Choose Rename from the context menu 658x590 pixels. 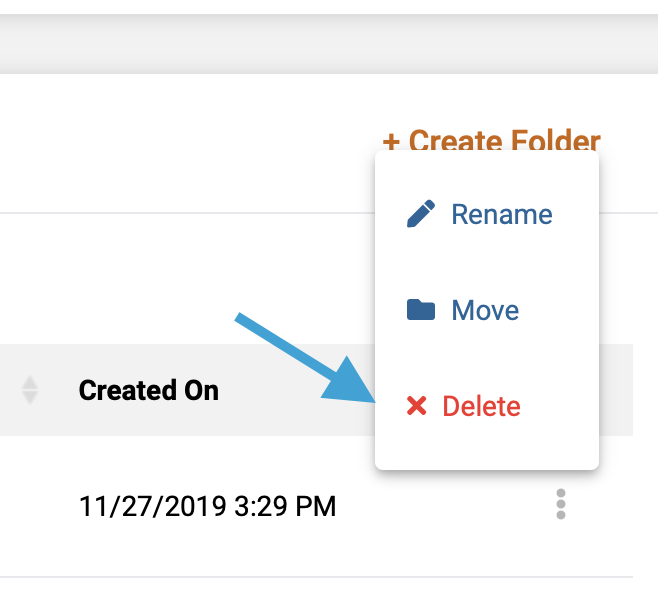502,214
